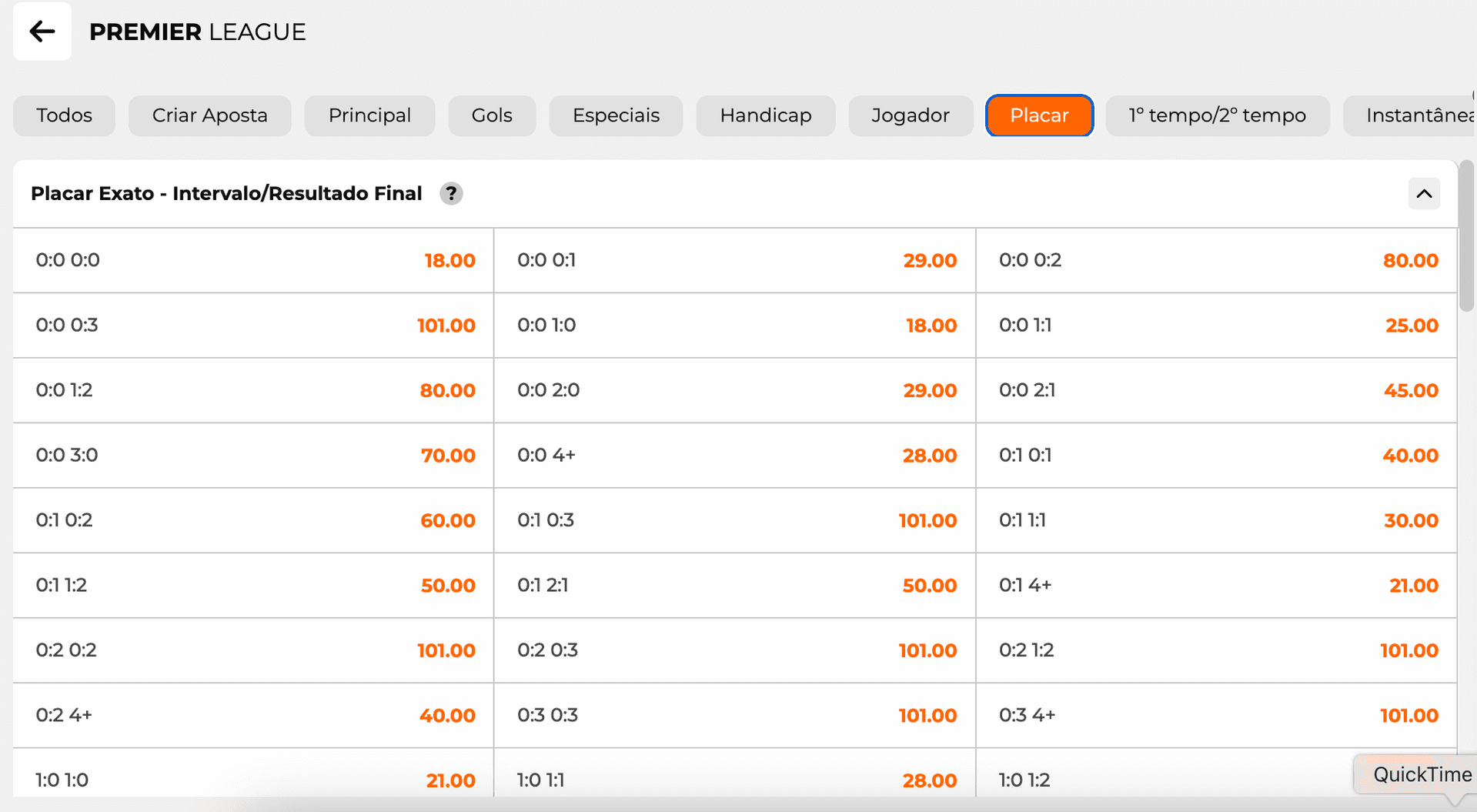Click the active Placar tab

(1039, 115)
